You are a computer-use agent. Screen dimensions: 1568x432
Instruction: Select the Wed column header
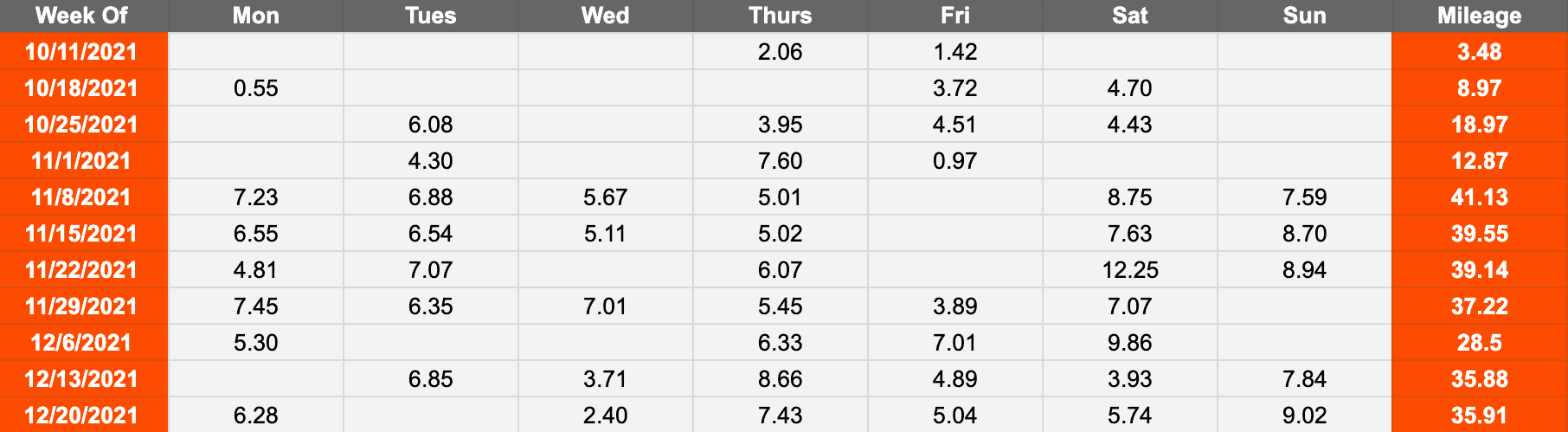coord(606,16)
